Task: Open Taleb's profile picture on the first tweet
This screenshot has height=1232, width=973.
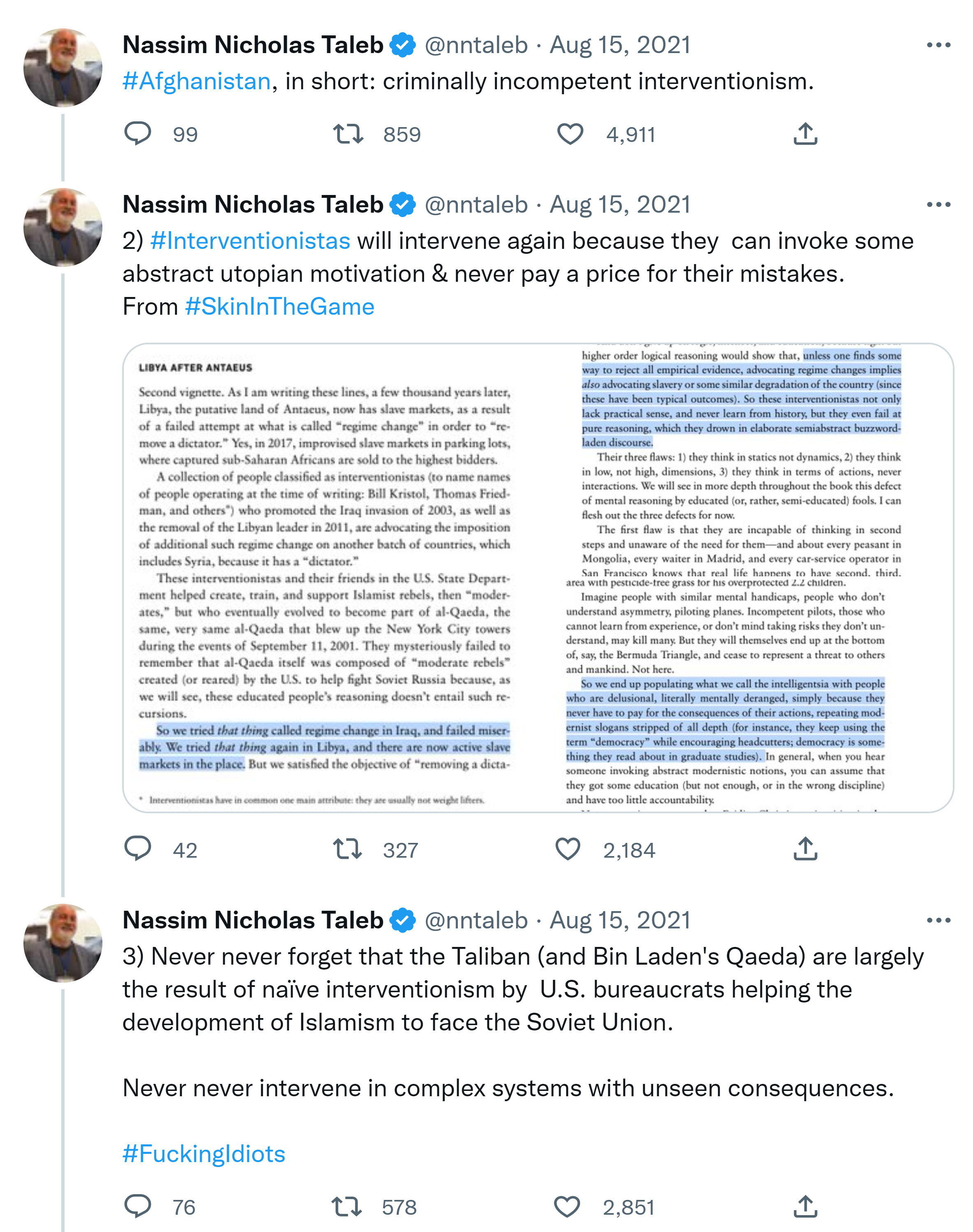Action: tap(63, 68)
